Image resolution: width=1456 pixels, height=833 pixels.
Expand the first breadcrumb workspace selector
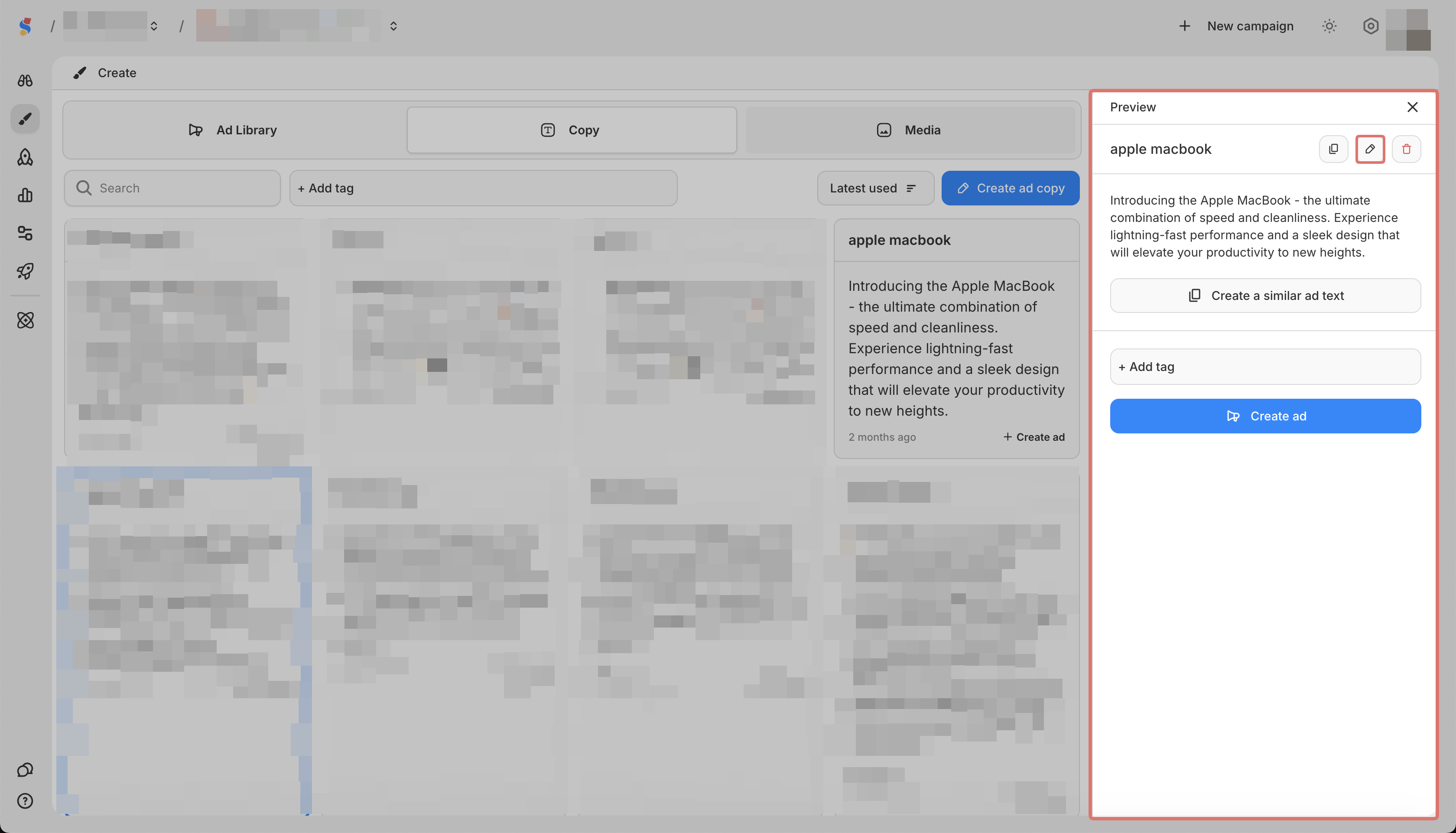[x=154, y=26]
